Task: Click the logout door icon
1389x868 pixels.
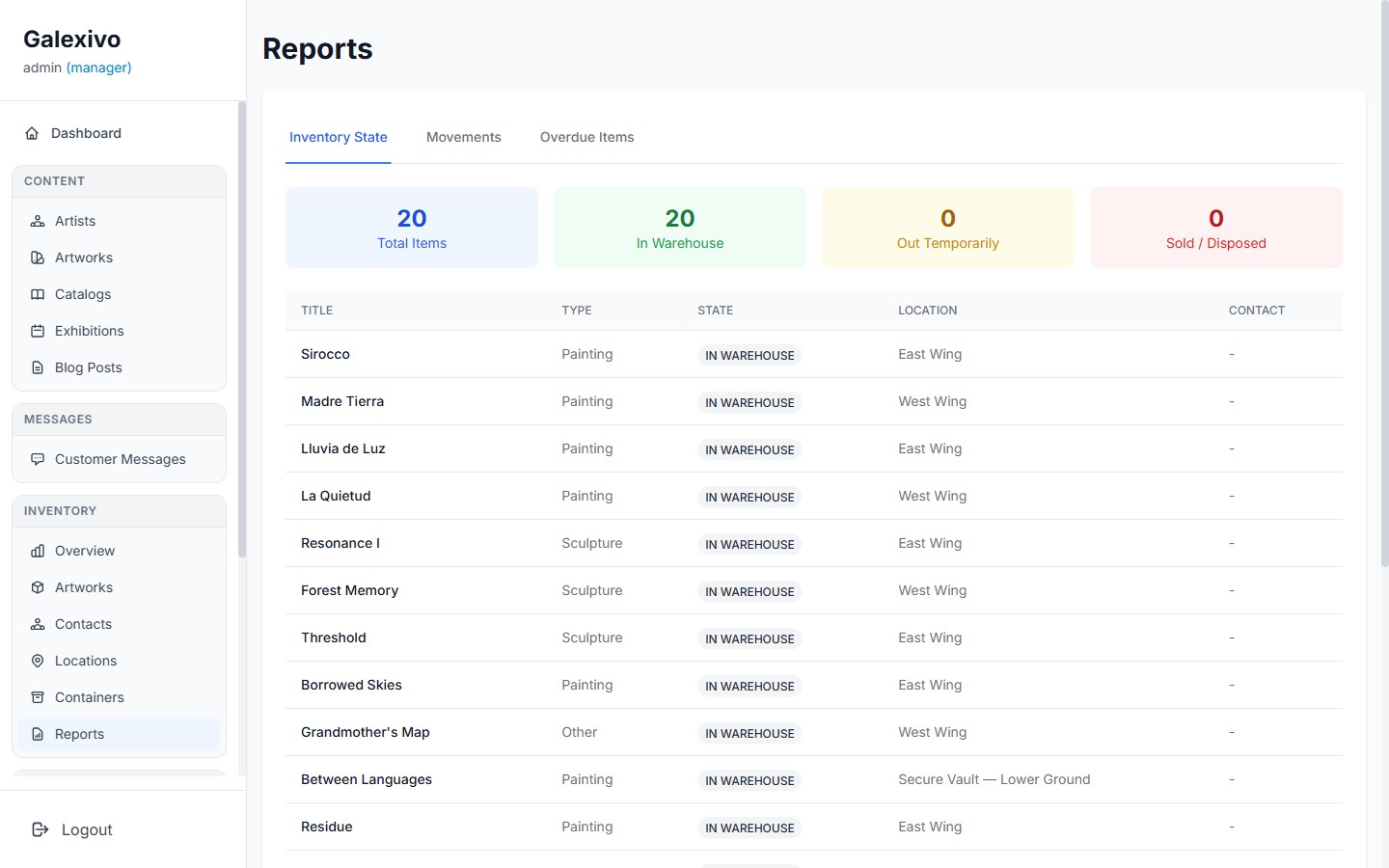Action: (39, 829)
